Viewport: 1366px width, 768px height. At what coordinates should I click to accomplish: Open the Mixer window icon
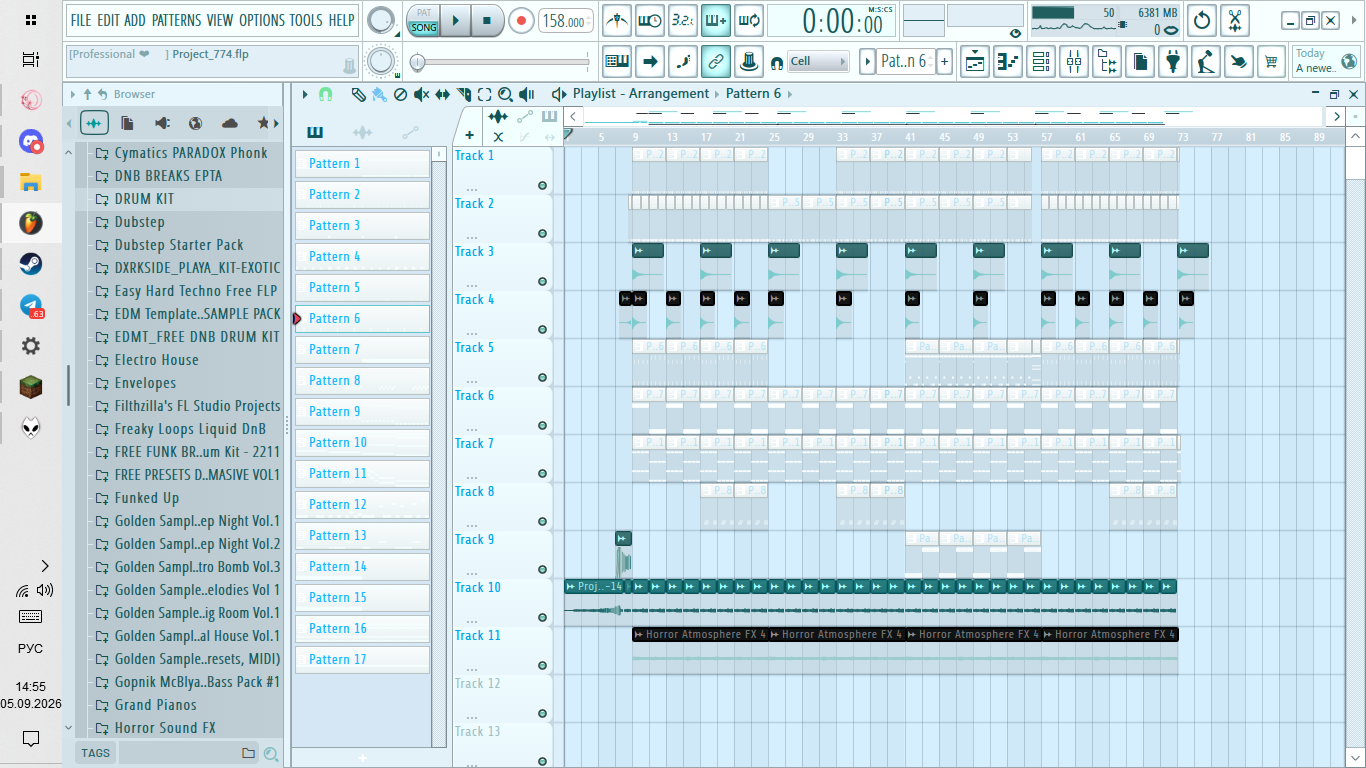click(1073, 62)
